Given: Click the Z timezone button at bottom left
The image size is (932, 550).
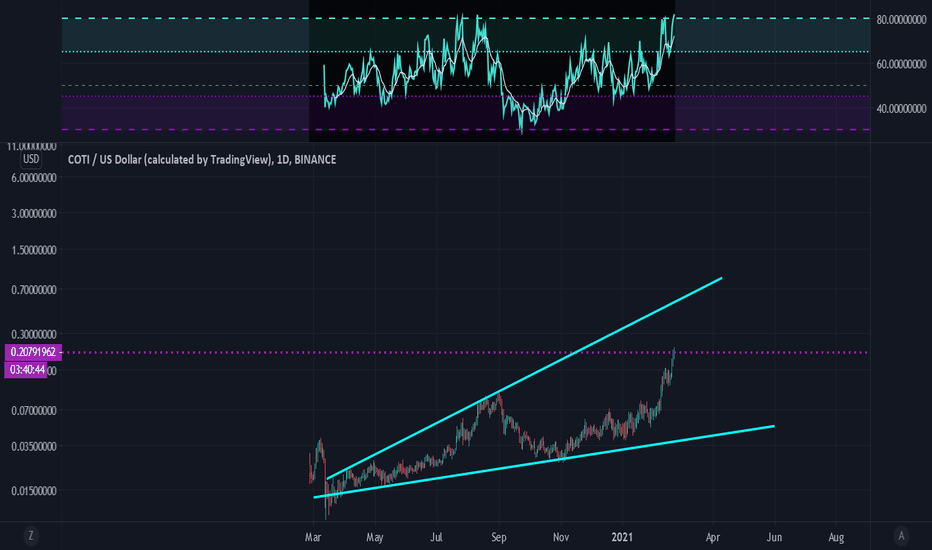Looking at the screenshot, I should click(x=31, y=536).
